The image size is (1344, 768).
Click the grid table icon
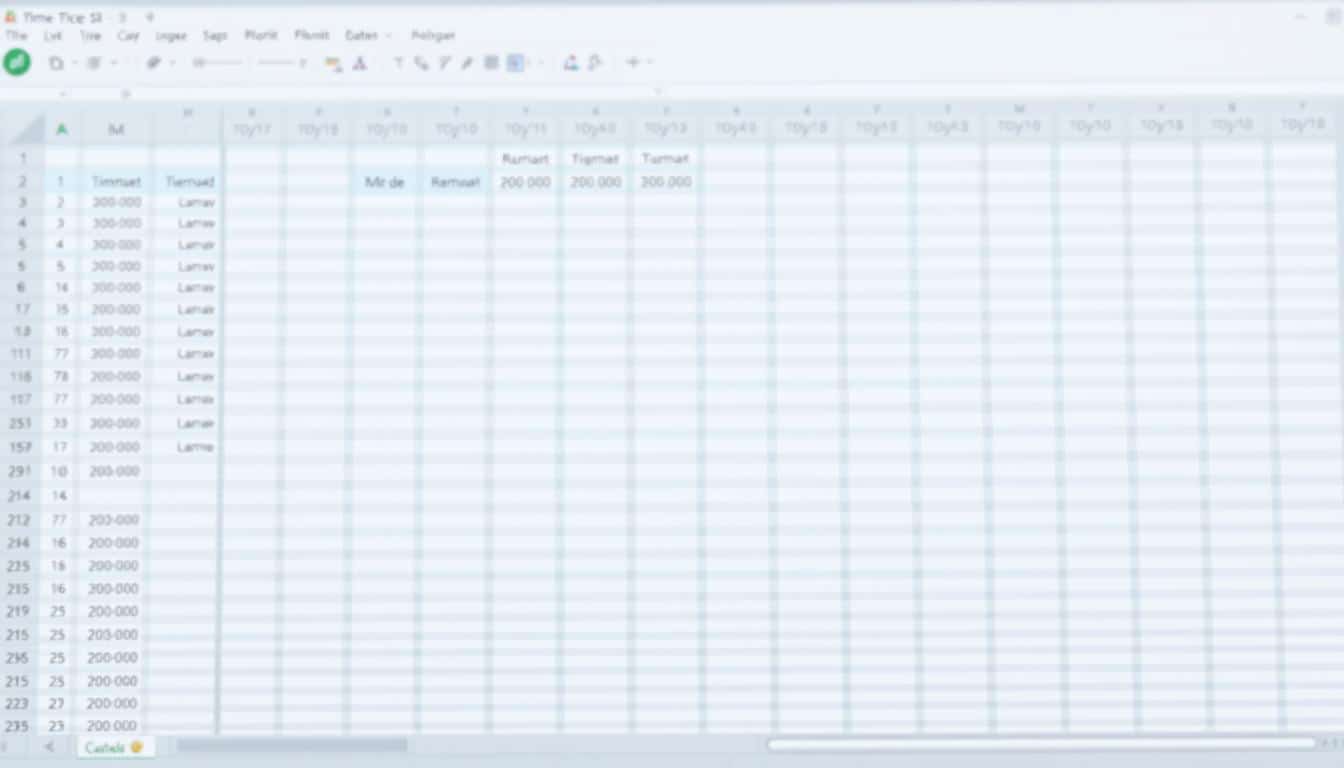coord(491,63)
